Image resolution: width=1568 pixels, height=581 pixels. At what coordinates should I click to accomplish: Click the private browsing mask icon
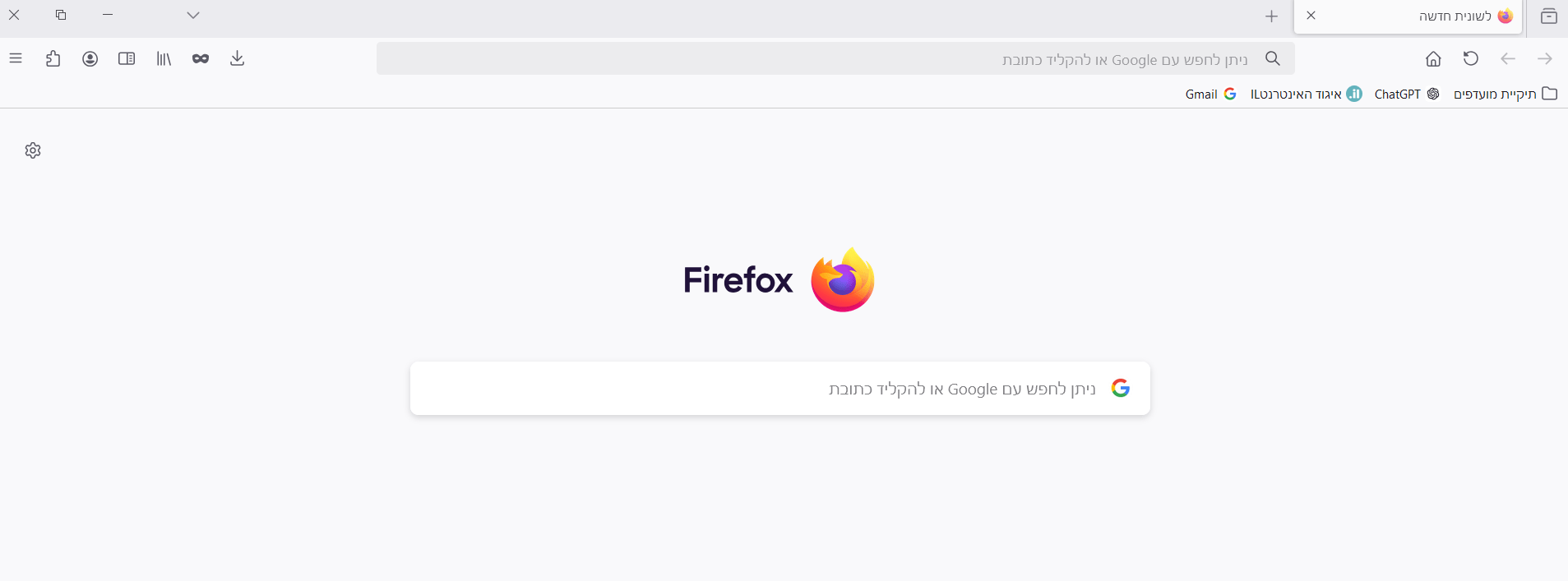[201, 58]
